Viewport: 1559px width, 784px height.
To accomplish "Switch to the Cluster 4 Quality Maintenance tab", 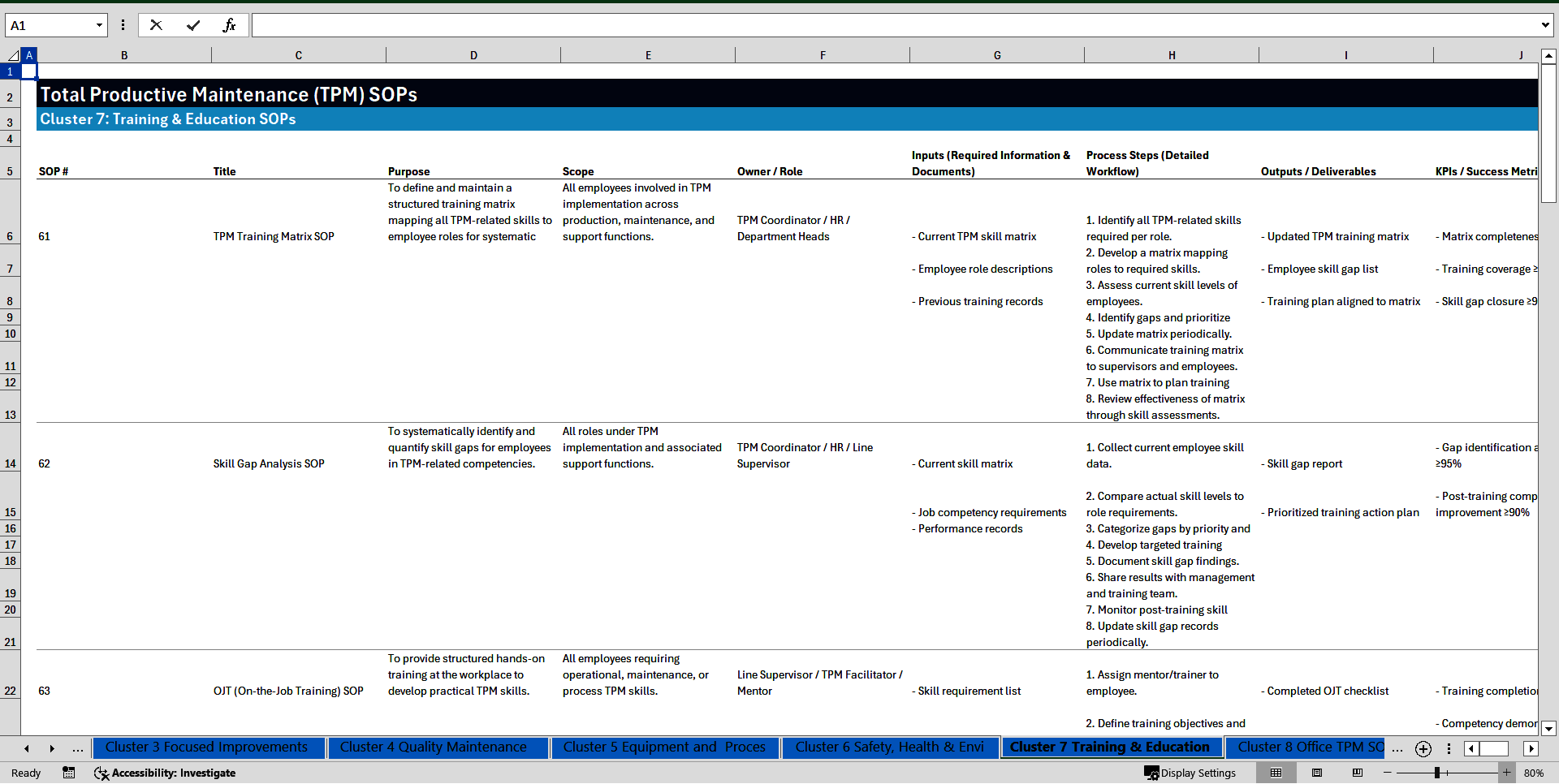I will 436,747.
